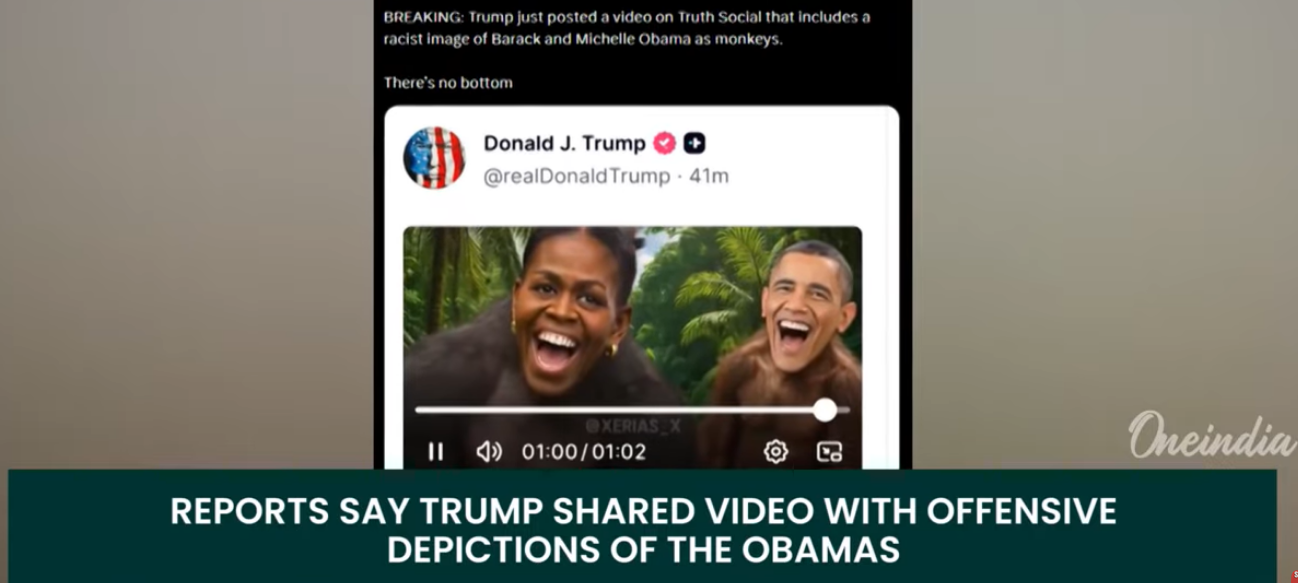Click the red verified badge icon

(x=665, y=144)
